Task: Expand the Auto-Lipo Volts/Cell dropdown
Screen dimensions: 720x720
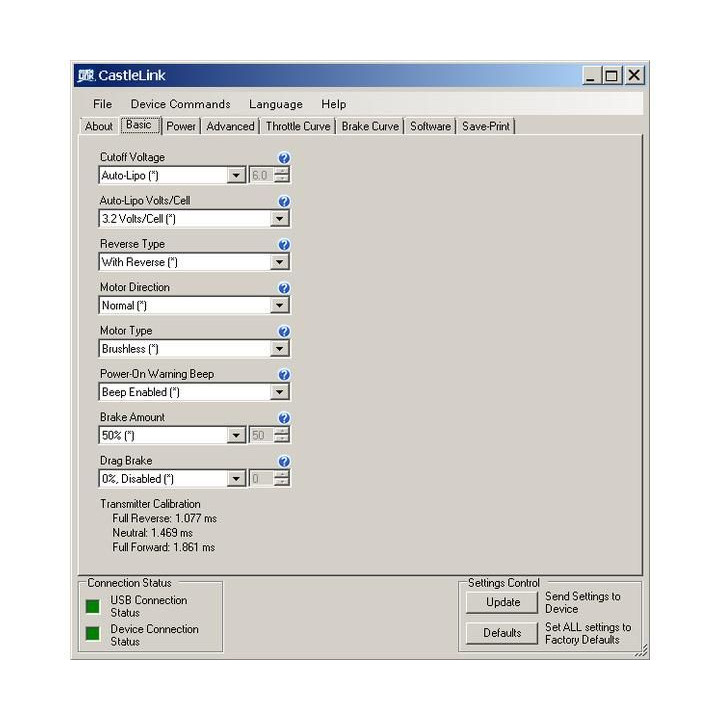Action: point(279,219)
